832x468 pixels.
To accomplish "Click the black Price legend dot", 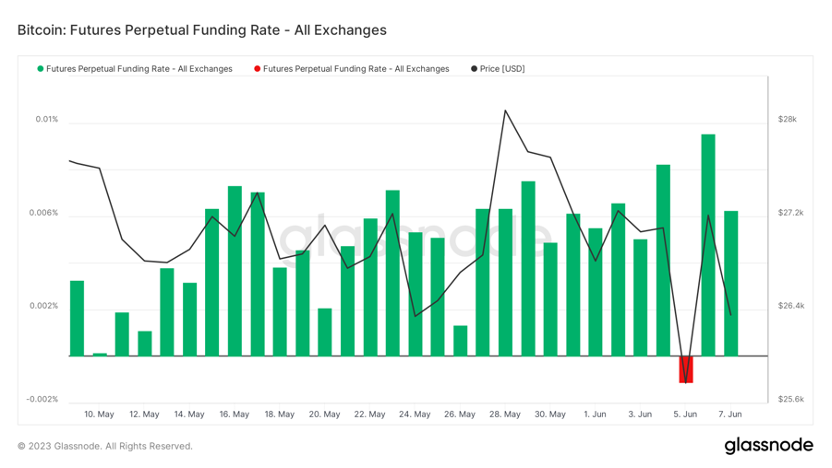I will click(x=473, y=69).
